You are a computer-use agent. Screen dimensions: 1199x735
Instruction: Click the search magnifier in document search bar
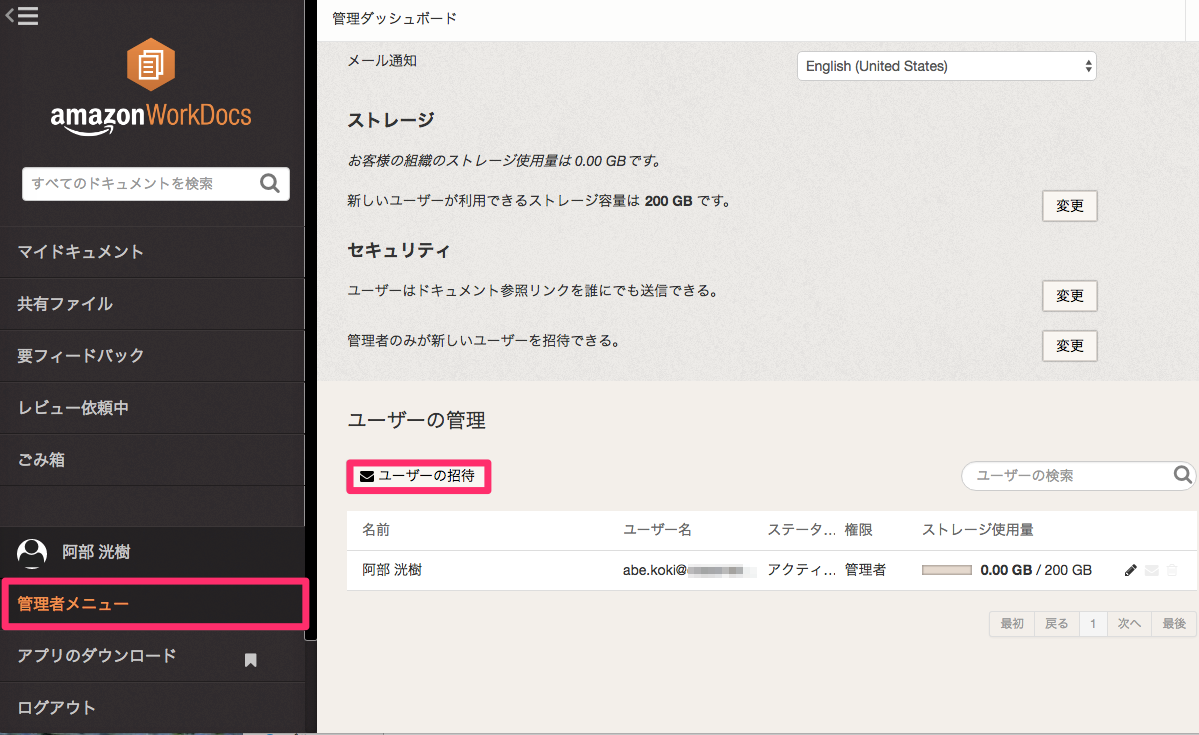[x=270, y=184]
